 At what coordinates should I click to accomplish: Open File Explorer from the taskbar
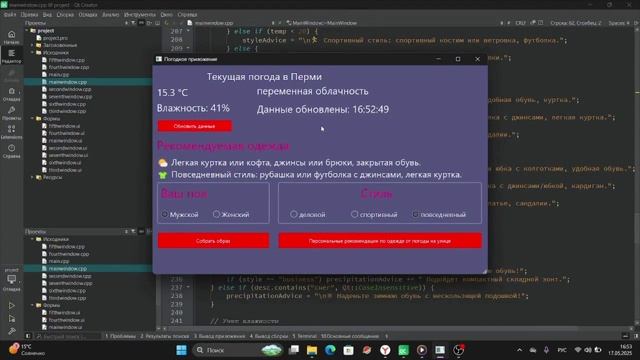click(x=312, y=350)
